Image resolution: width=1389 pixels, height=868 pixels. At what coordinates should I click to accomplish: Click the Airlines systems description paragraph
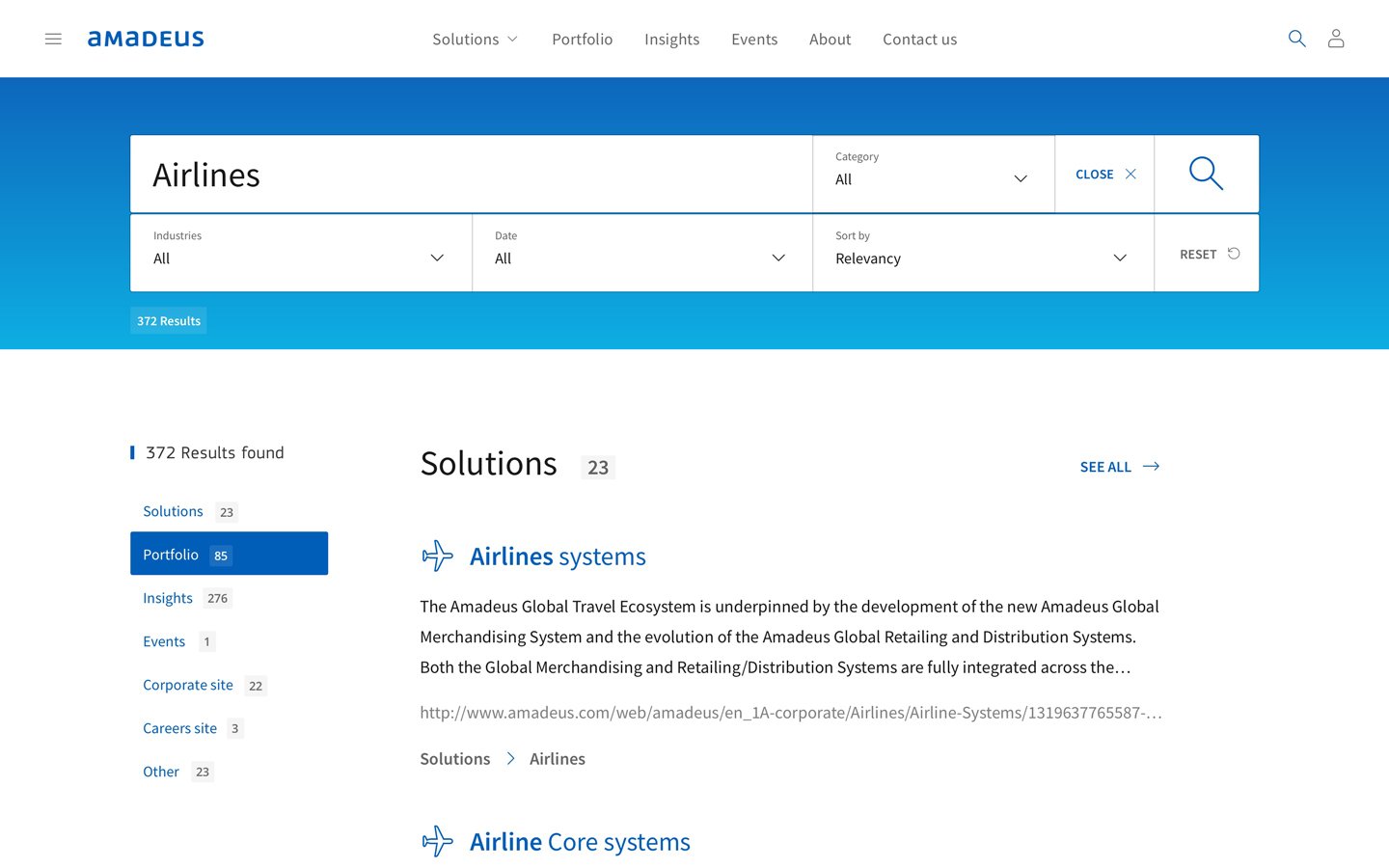pos(790,637)
